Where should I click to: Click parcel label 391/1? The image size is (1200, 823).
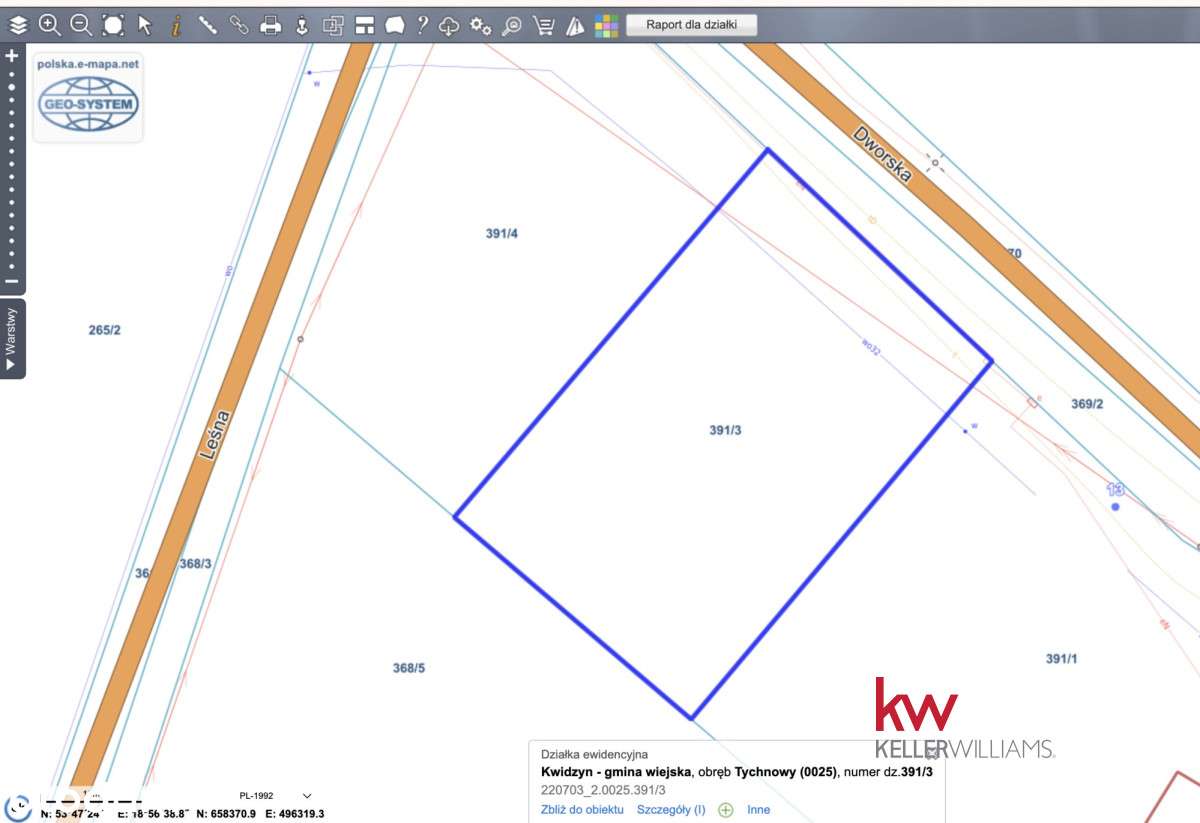tap(1061, 659)
